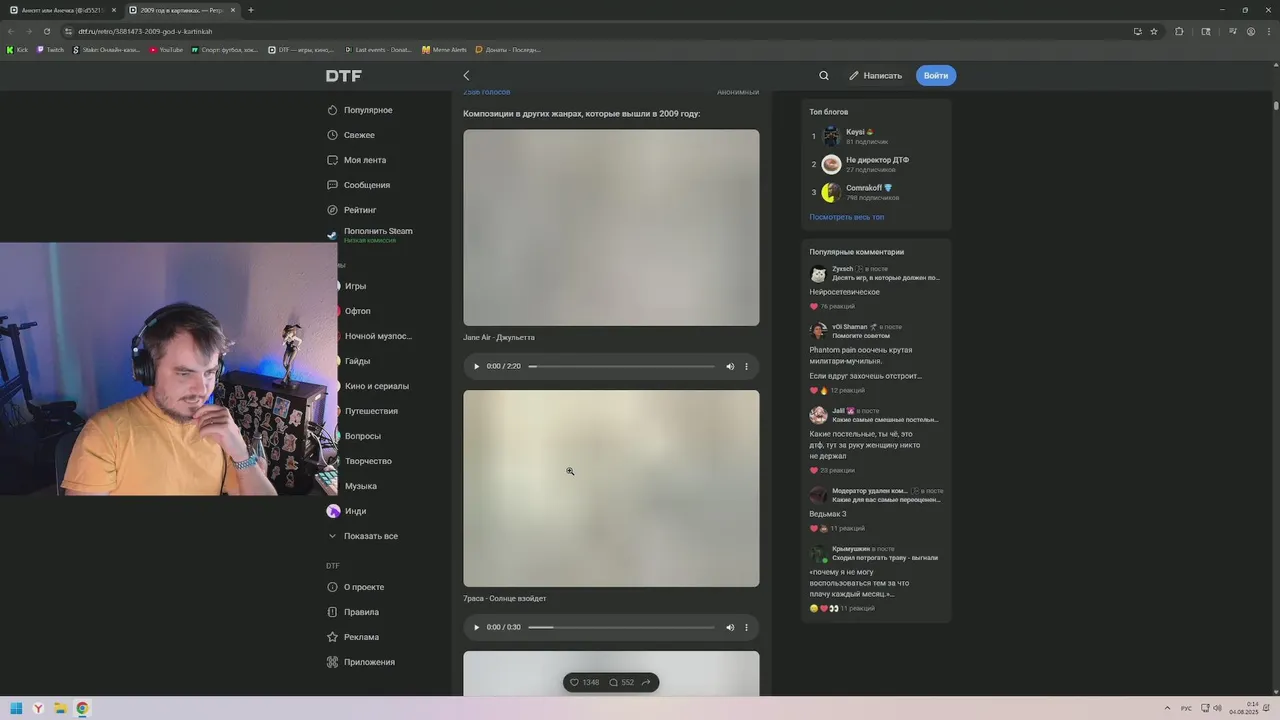1280x720 pixels.
Task: Mute the Jane Air audio player
Action: click(x=730, y=367)
